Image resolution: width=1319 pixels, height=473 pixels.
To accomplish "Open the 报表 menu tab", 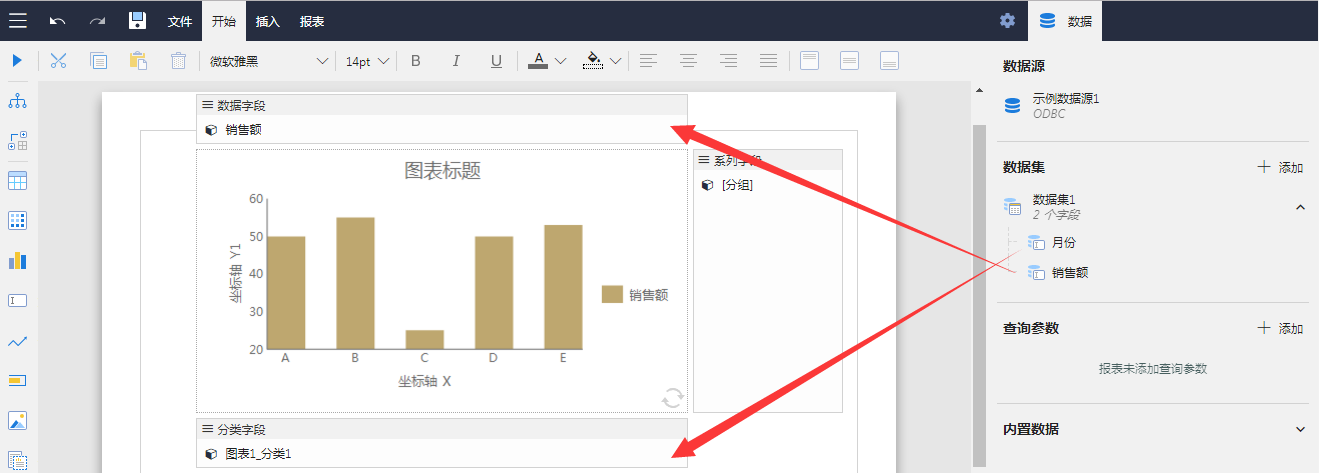I will click(312, 21).
